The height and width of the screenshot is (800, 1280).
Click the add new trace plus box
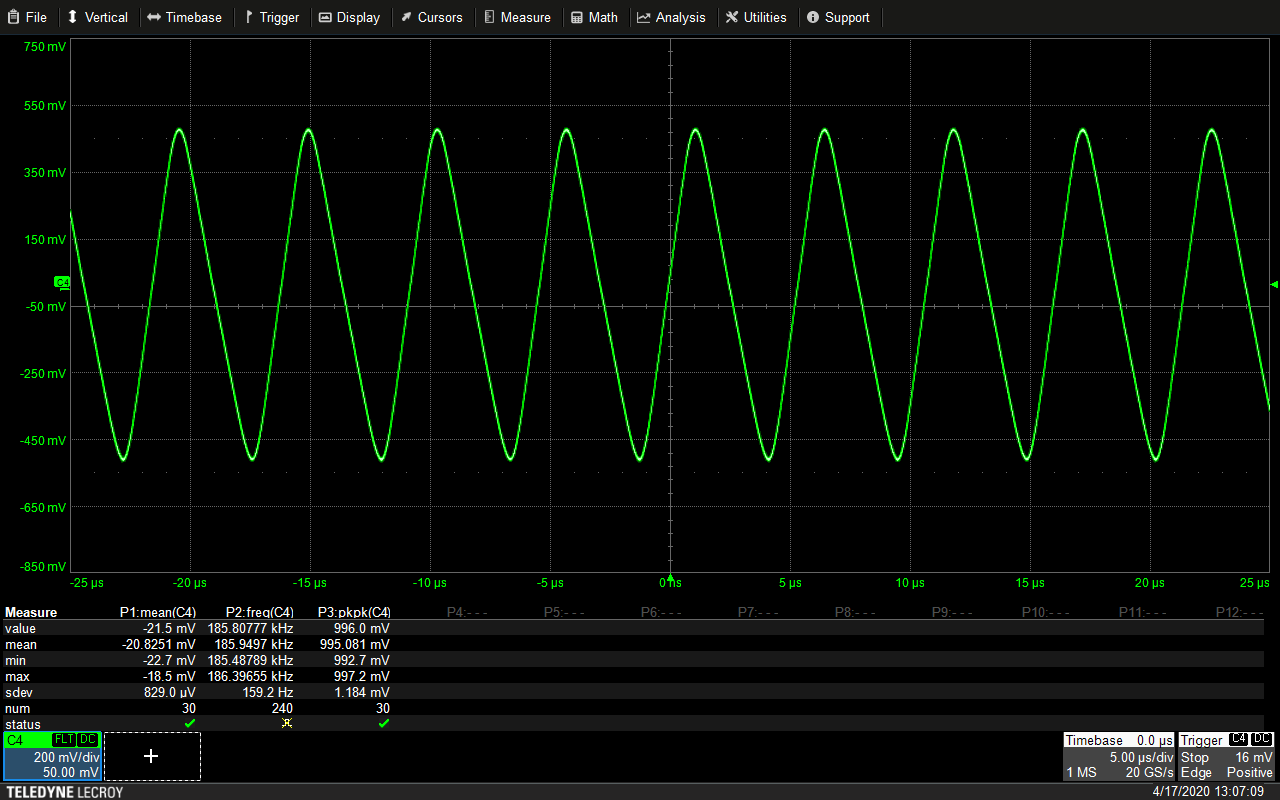[x=152, y=756]
